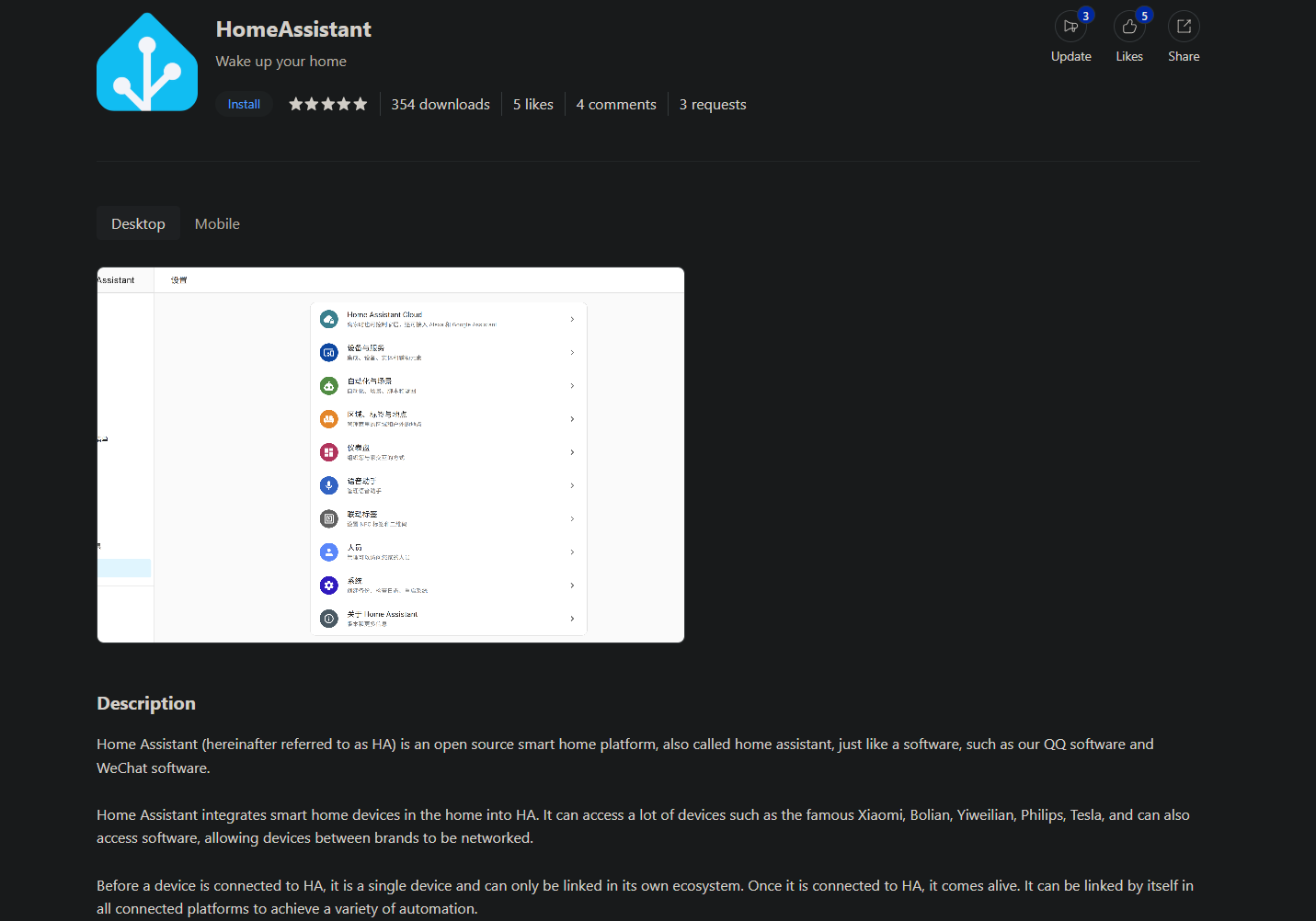The image size is (1316, 921).
Task: Click the chevron in the blue microphone row
Action: 572,485
